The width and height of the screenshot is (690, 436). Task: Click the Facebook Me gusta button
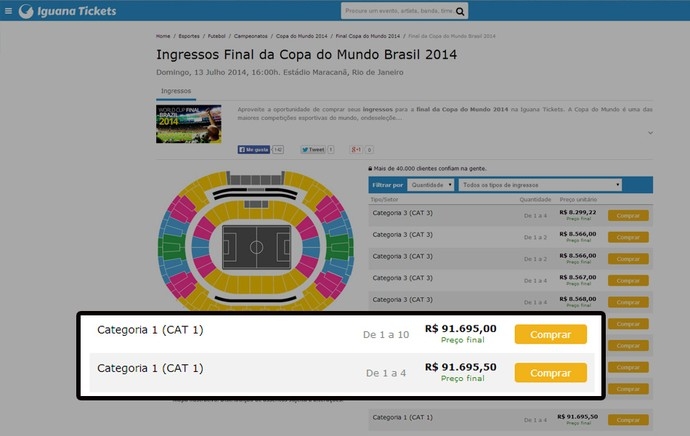tap(254, 150)
